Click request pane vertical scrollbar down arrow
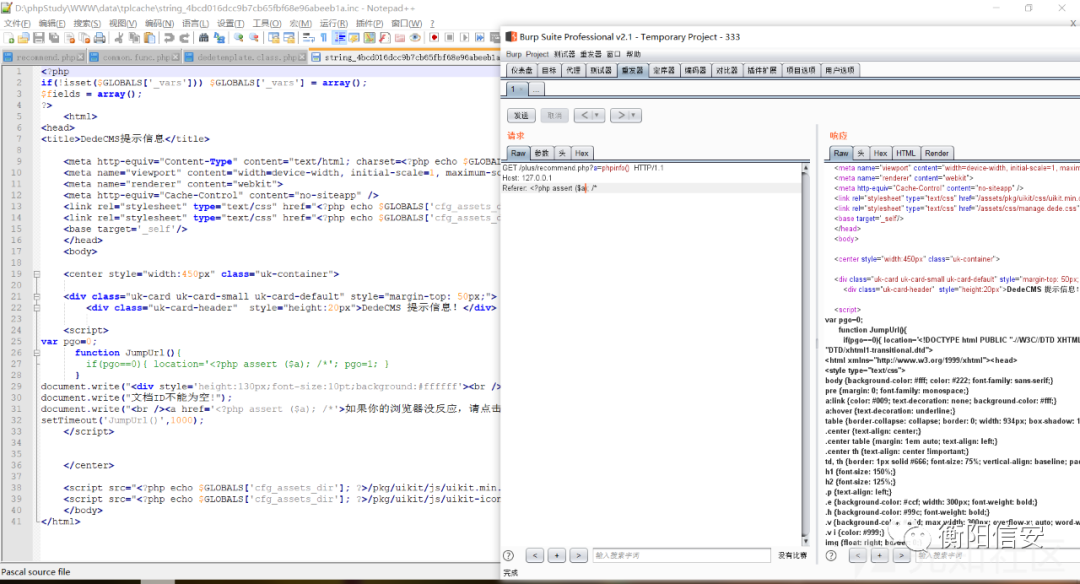The height and width of the screenshot is (584, 1080). tap(805, 542)
